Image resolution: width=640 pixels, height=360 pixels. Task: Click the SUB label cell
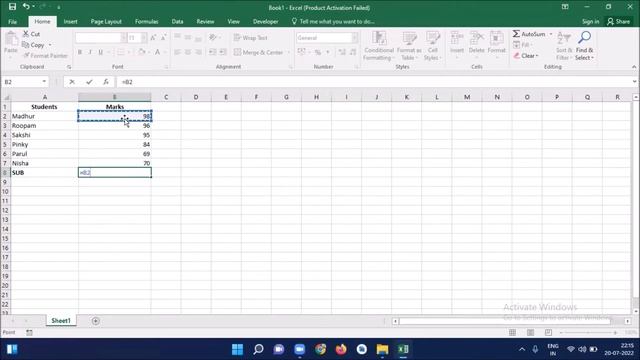(44, 173)
